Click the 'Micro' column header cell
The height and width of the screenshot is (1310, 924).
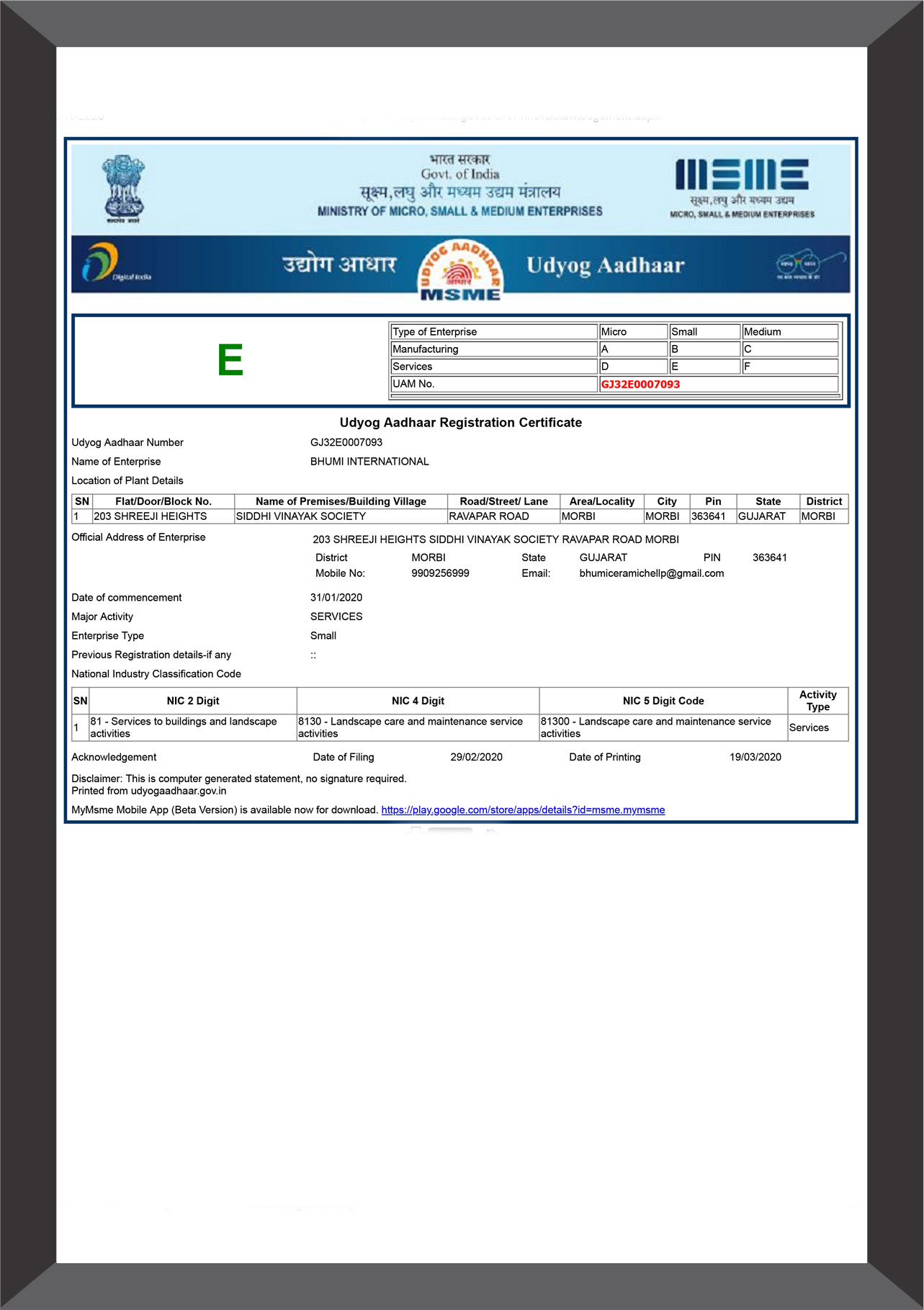click(633, 332)
